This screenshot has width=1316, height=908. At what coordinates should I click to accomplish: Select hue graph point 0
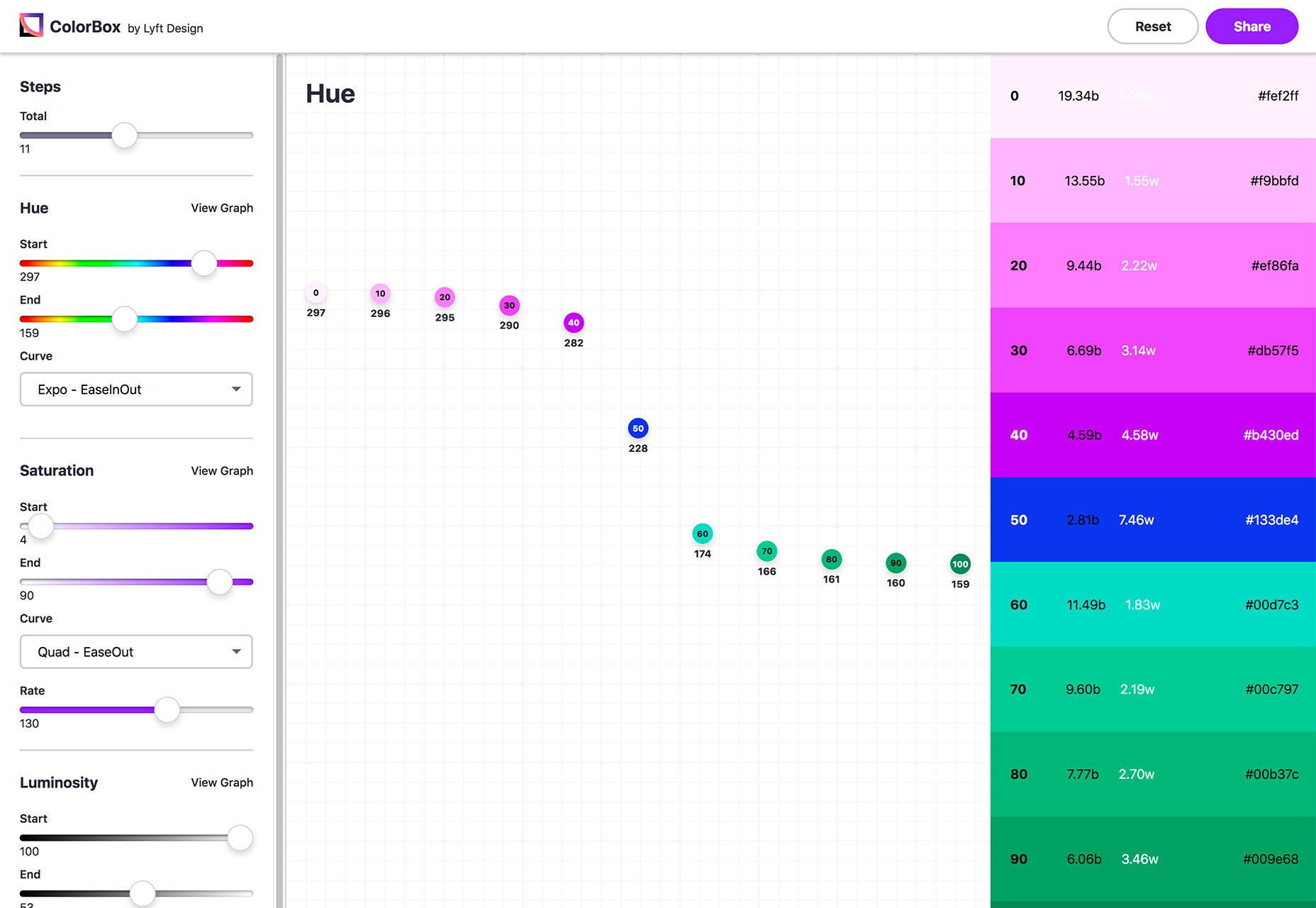click(316, 292)
